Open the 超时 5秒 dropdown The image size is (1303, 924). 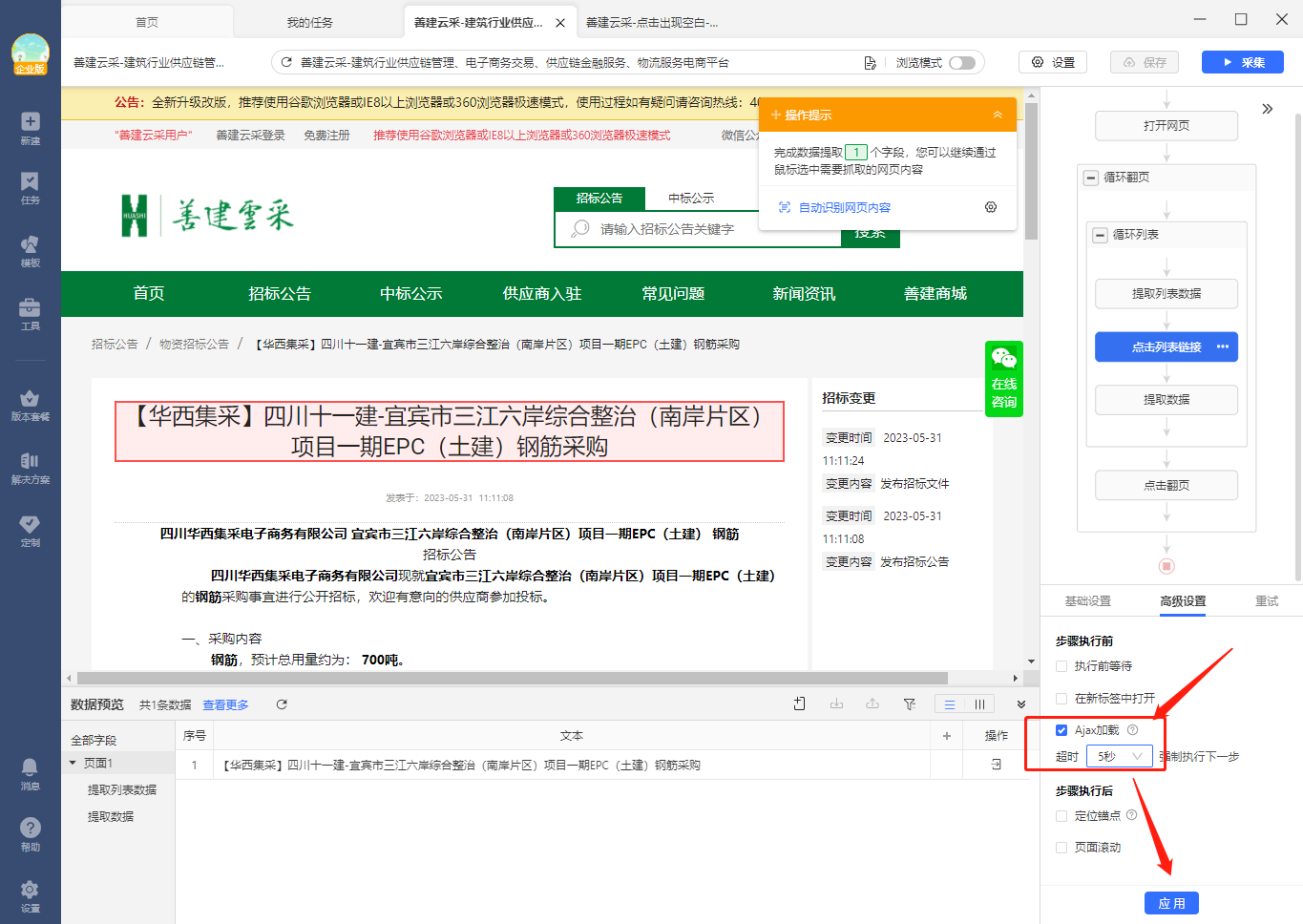click(x=1120, y=756)
